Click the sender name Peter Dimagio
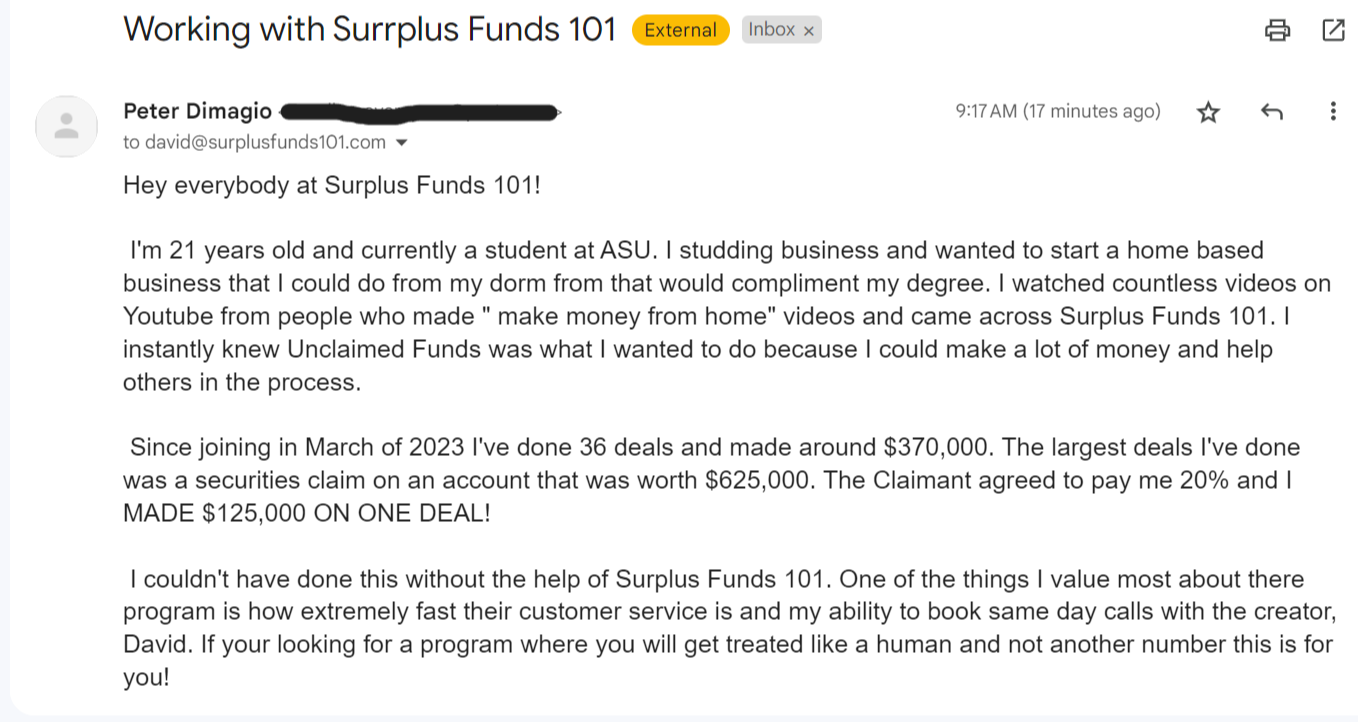Image resolution: width=1358 pixels, height=723 pixels. click(x=197, y=111)
